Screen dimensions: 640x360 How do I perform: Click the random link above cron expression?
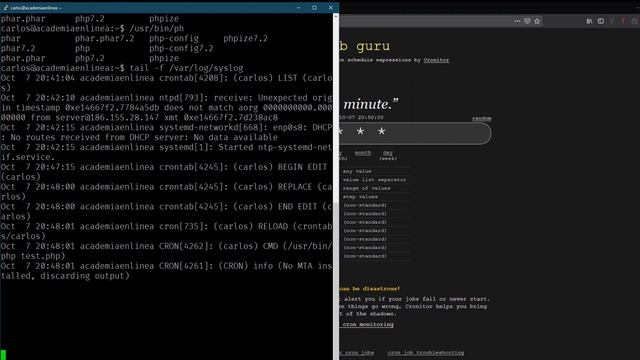click(x=482, y=118)
